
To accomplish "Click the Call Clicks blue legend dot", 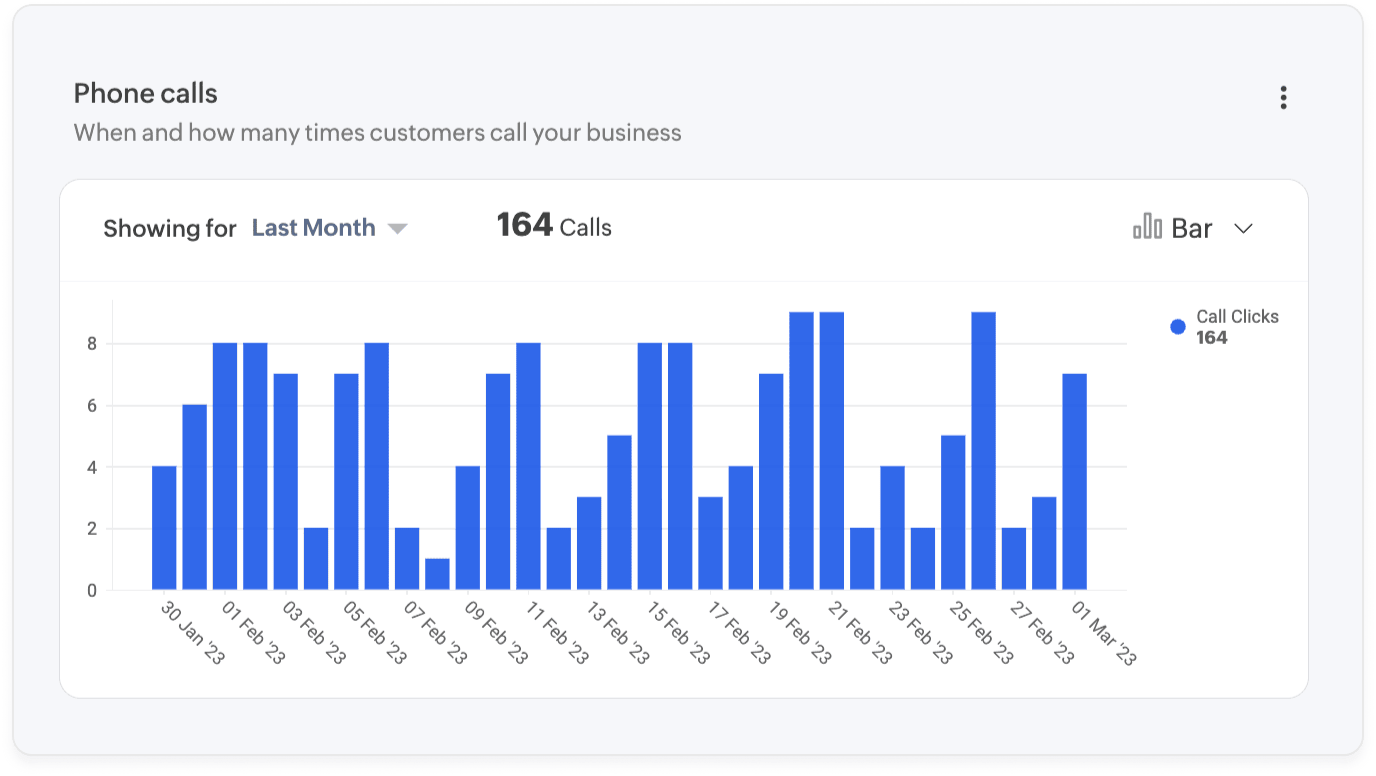I will tap(1178, 327).
